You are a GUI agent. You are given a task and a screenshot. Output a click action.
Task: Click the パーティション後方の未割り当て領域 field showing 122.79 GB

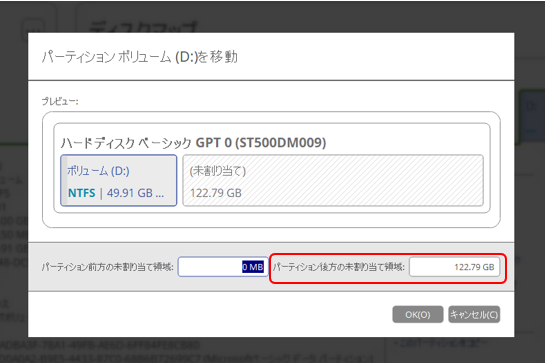(x=454, y=267)
